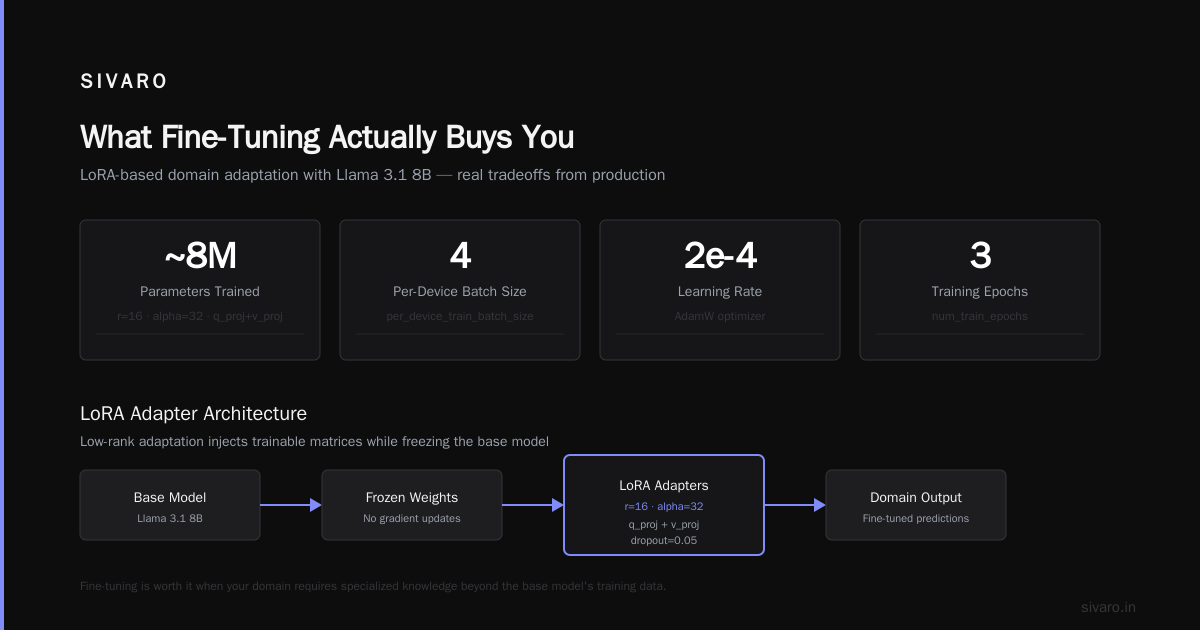Image resolution: width=1200 pixels, height=630 pixels.
Task: Select the LoRA Adapter Architecture heading
Action: click(x=193, y=413)
